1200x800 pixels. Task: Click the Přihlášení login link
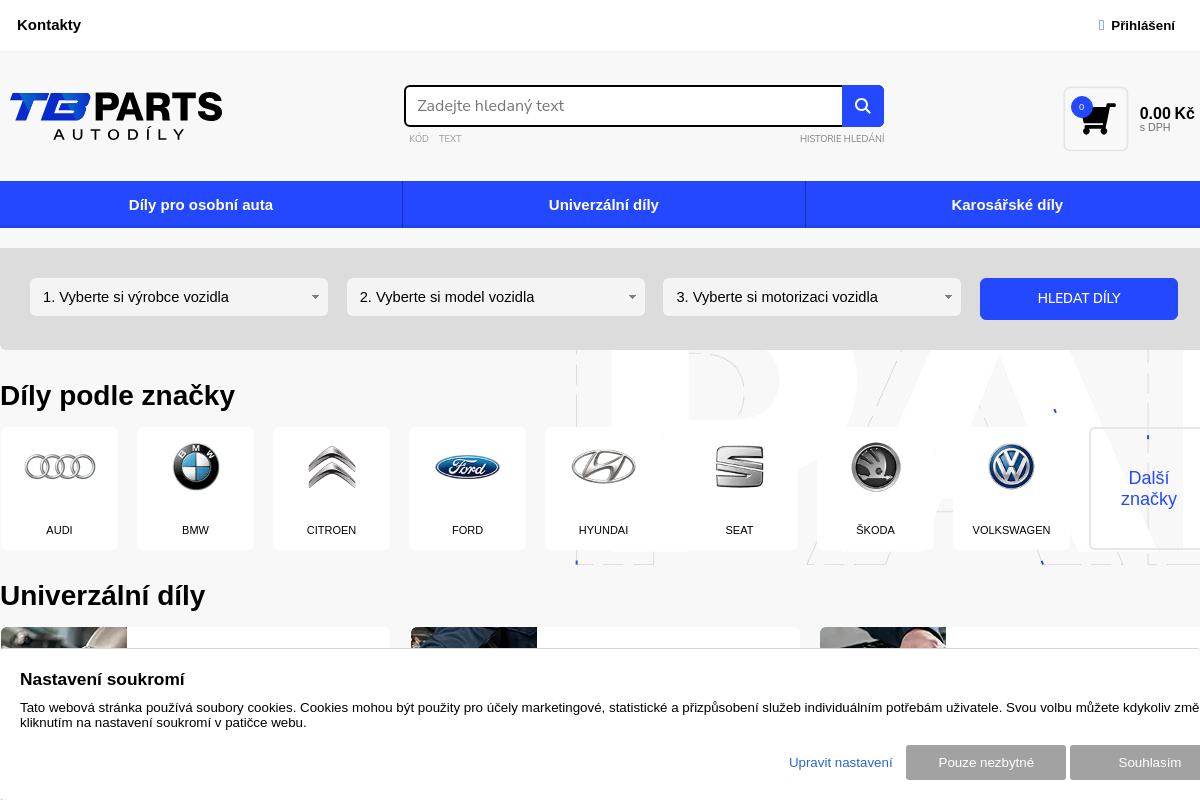(1137, 25)
